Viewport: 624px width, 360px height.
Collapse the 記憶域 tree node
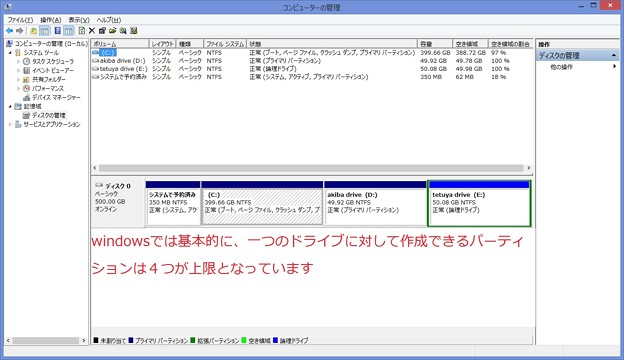coord(10,106)
